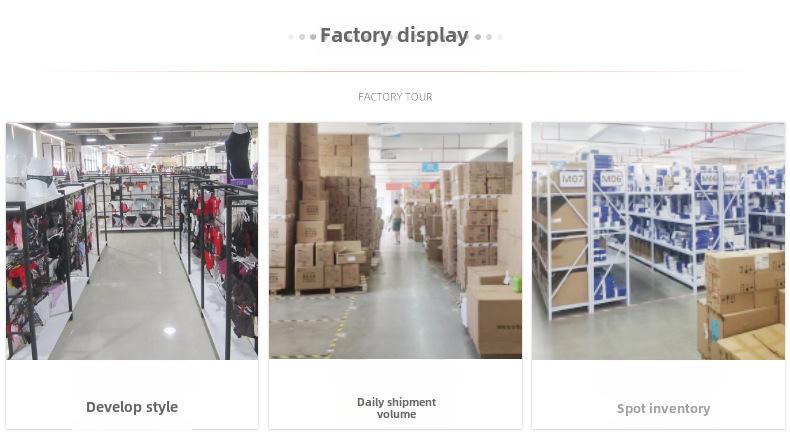Click the Daily shipment volume caption

pyautogui.click(x=396, y=408)
